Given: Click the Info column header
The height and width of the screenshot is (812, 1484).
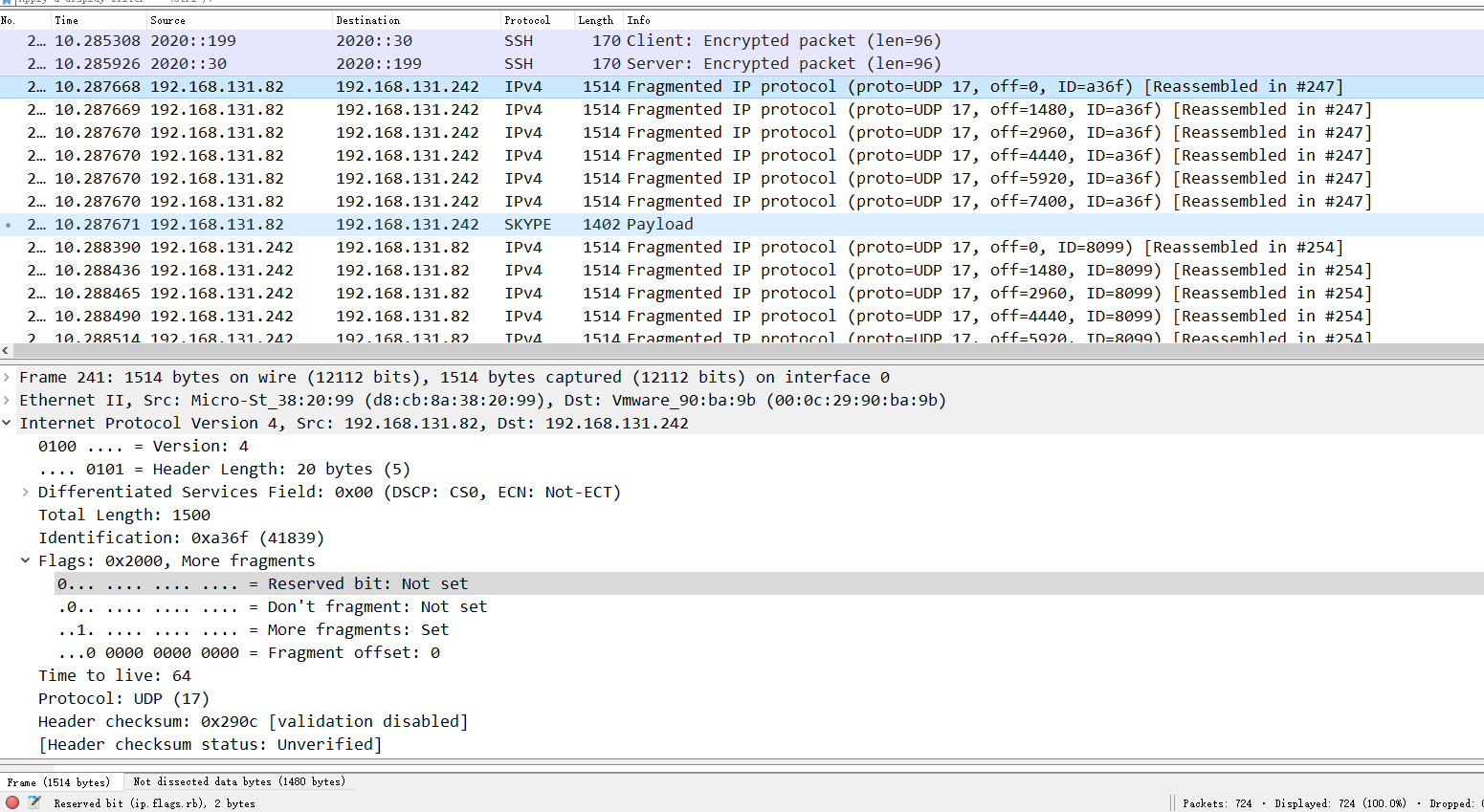Looking at the screenshot, I should coord(1052,20).
